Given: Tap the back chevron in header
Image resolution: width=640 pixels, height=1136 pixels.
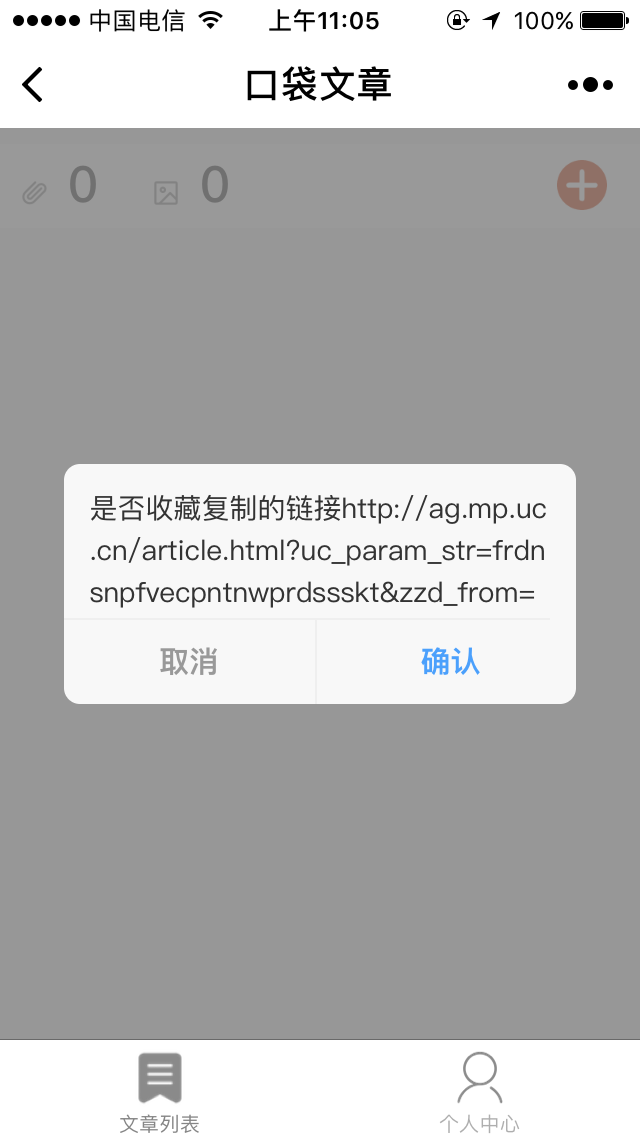Looking at the screenshot, I should point(33,85).
